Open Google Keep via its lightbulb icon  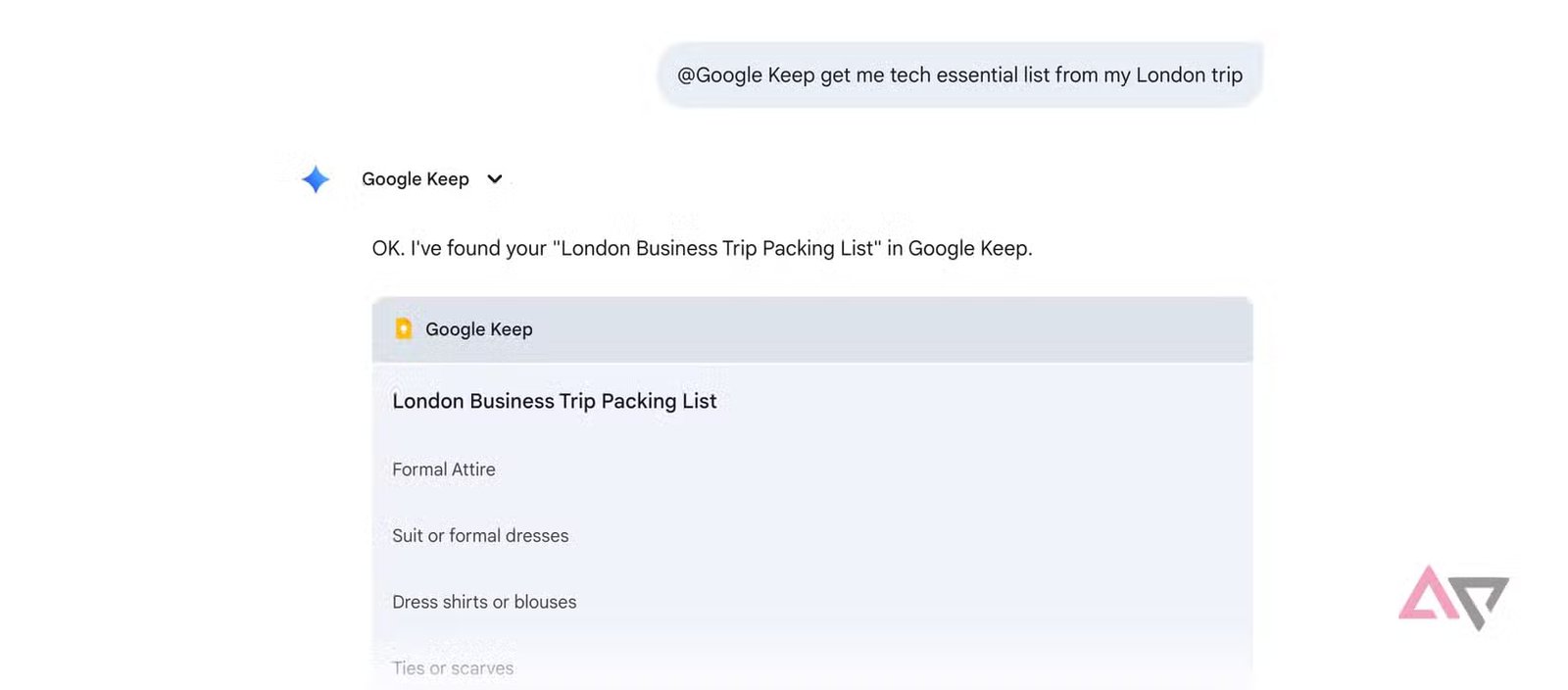[404, 328]
